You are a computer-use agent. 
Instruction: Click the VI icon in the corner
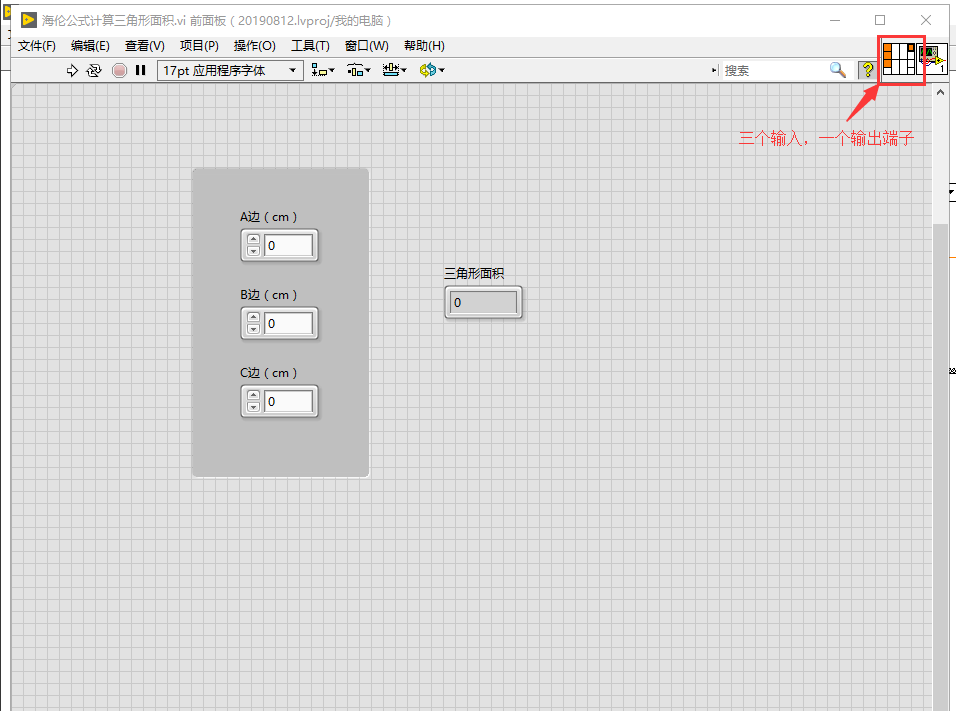[932, 59]
